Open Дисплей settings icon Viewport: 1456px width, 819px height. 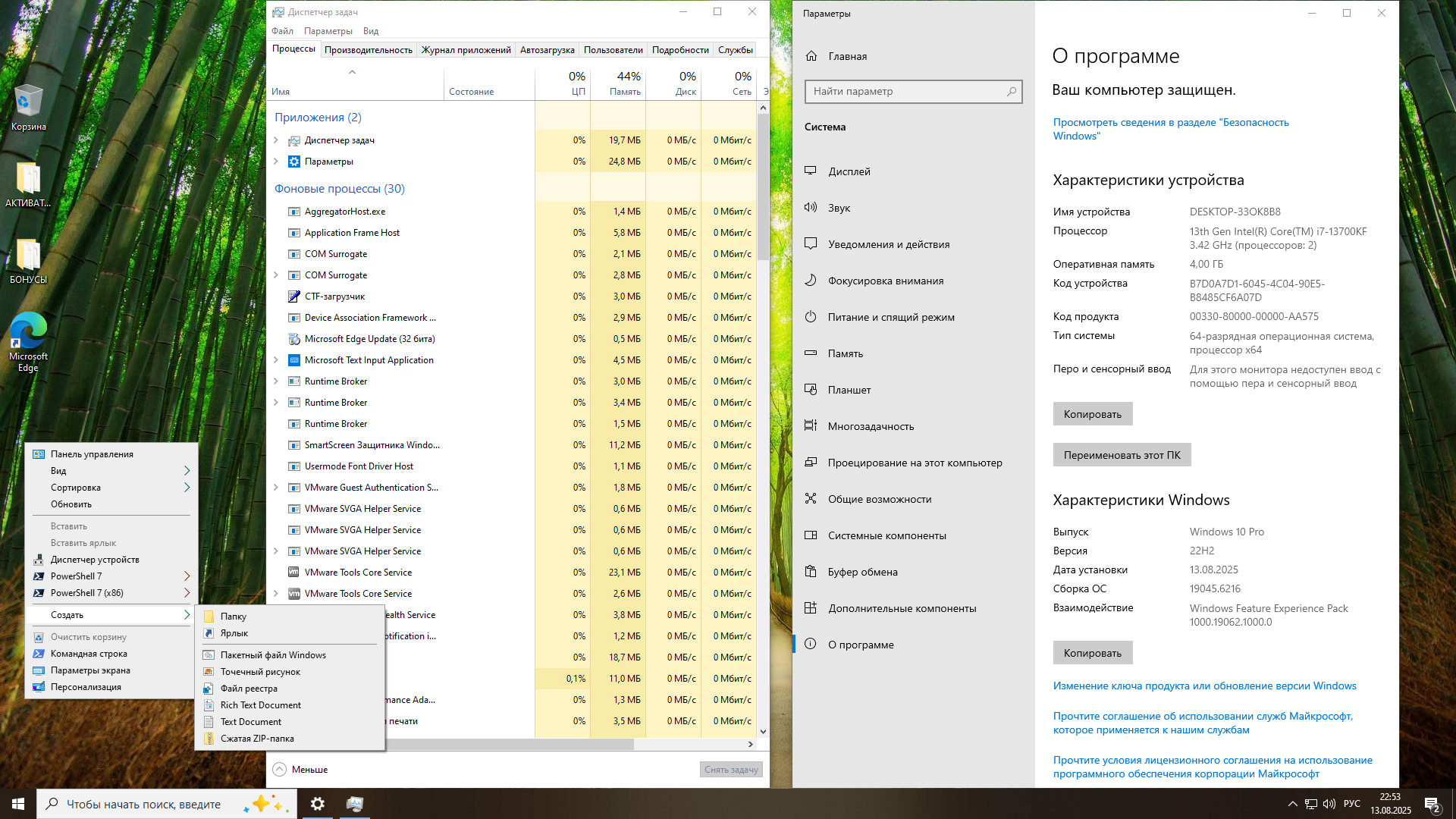(811, 171)
